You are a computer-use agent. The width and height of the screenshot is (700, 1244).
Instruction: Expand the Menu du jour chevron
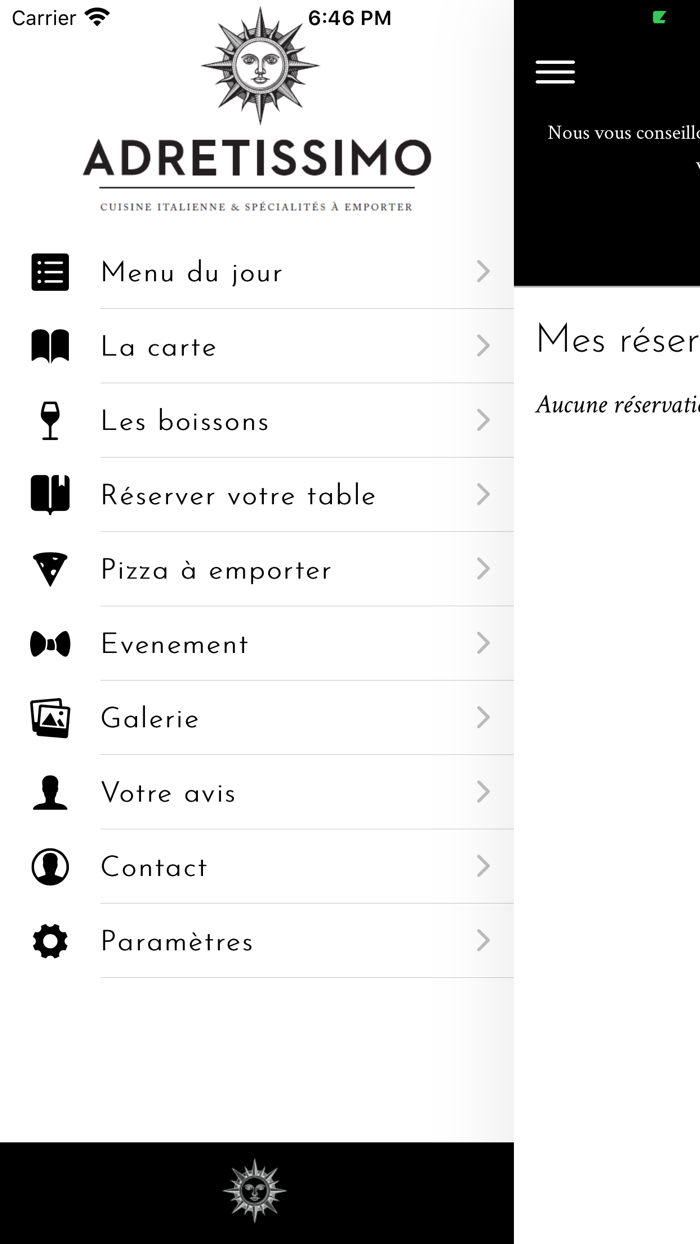click(483, 272)
